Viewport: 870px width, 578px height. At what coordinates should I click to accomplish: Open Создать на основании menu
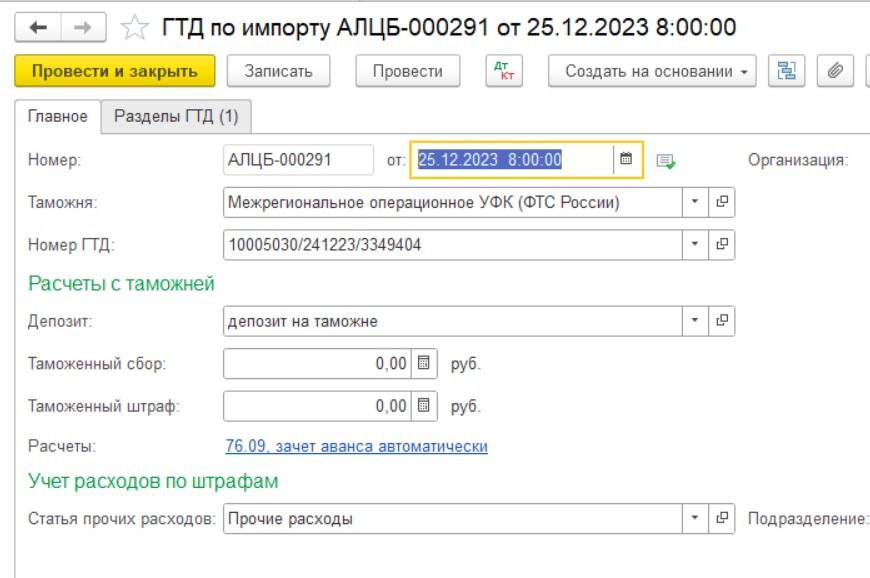coord(652,71)
